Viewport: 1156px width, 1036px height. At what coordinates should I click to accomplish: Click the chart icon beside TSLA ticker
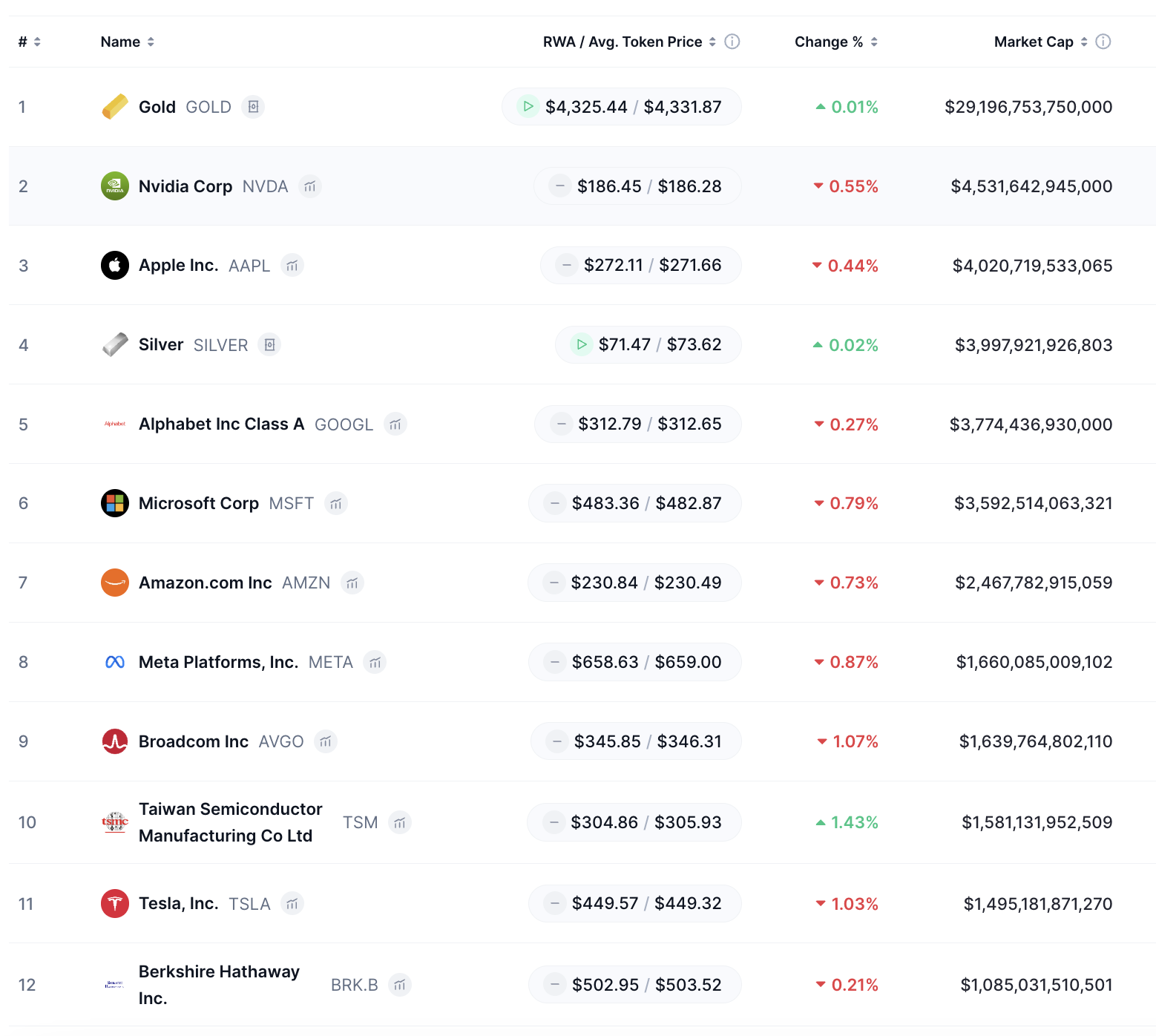292,904
